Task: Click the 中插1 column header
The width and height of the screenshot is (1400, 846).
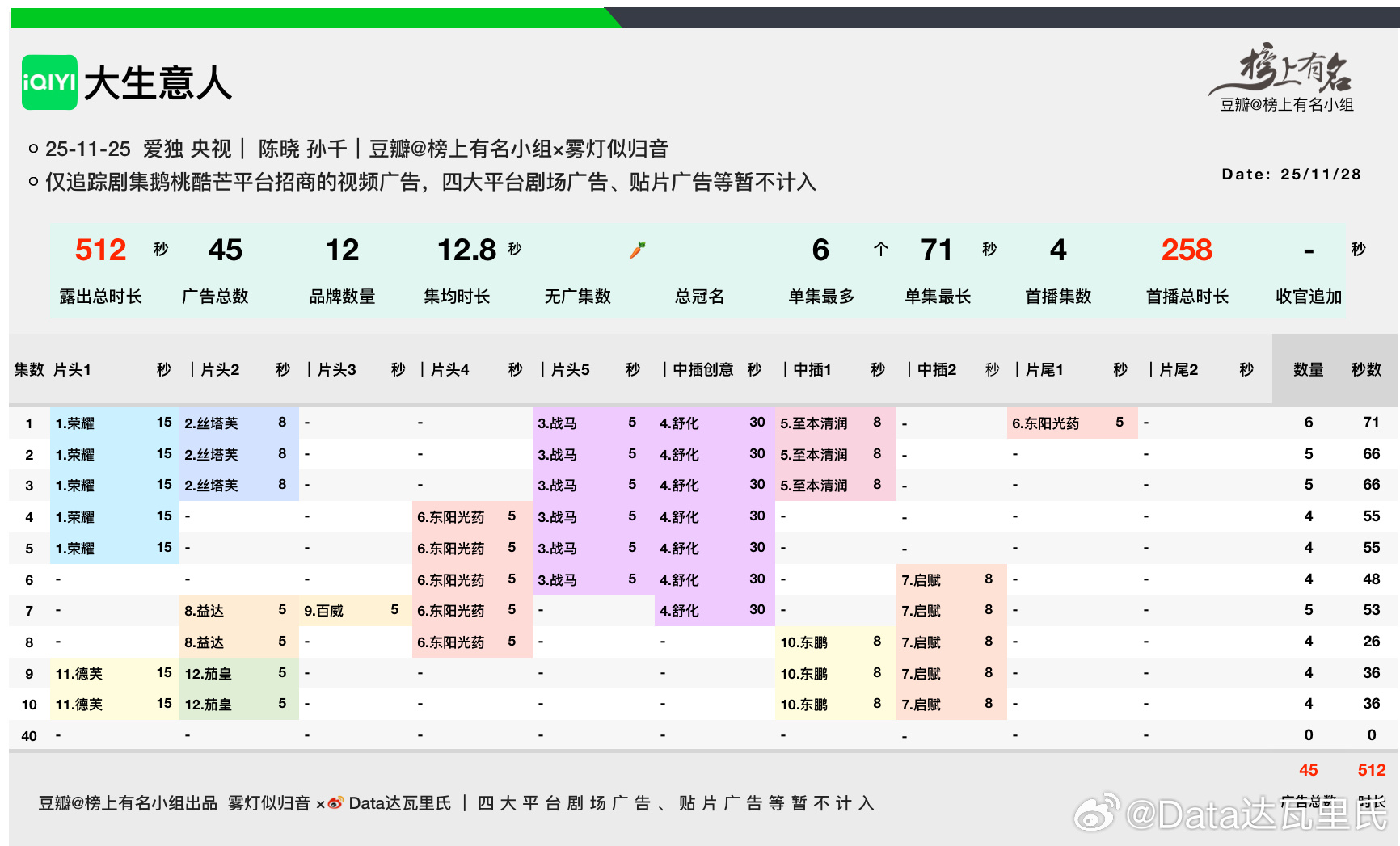Action: tap(812, 369)
